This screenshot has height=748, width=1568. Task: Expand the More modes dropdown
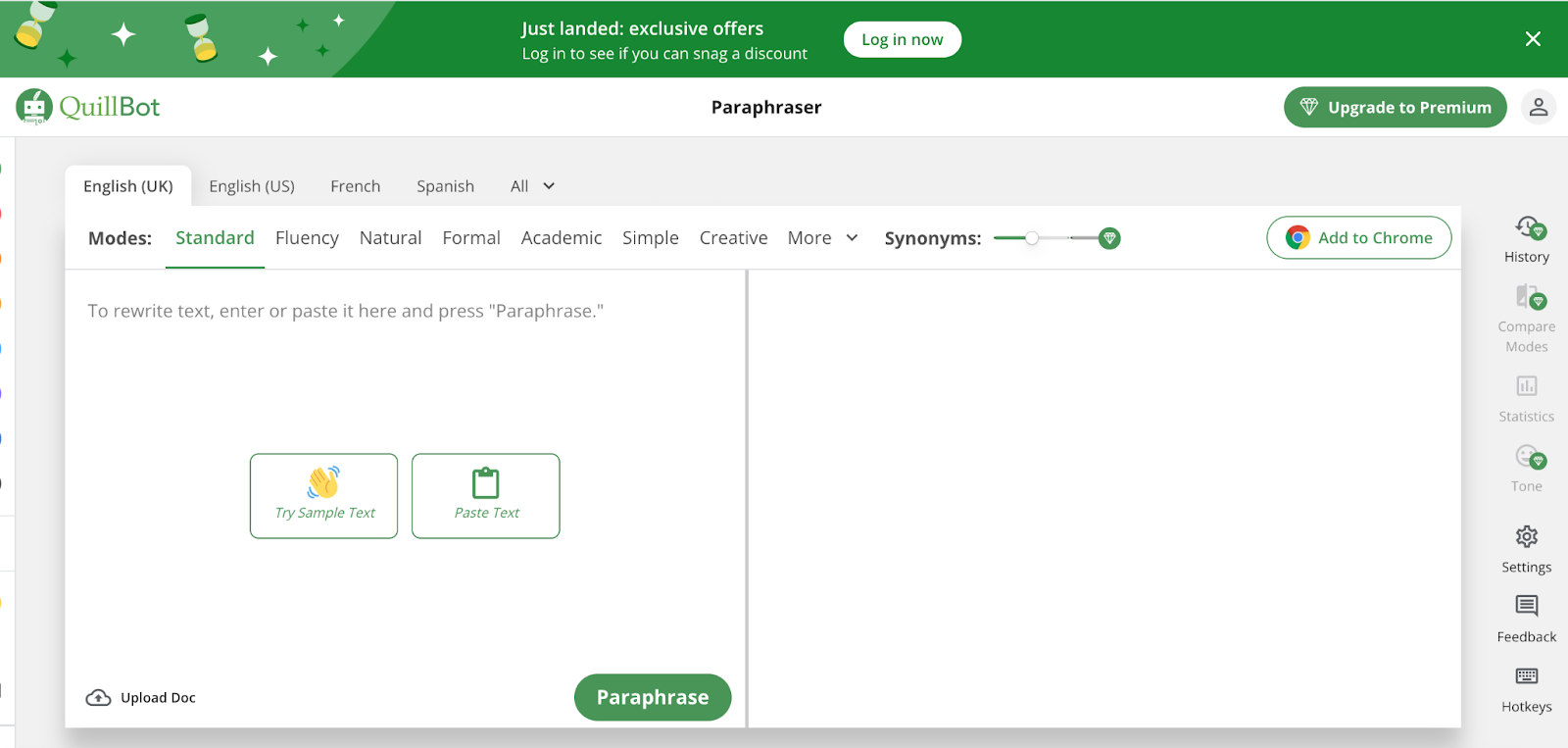(823, 238)
